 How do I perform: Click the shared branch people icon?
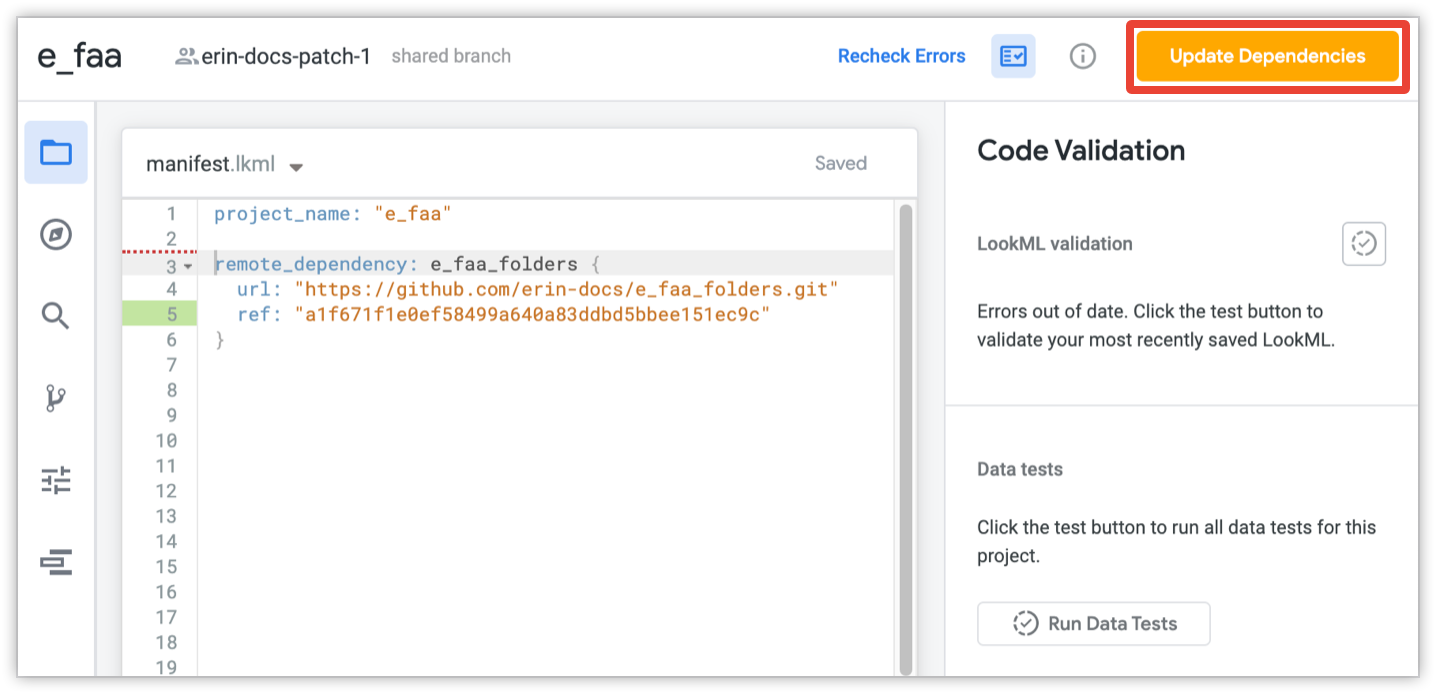(x=186, y=56)
